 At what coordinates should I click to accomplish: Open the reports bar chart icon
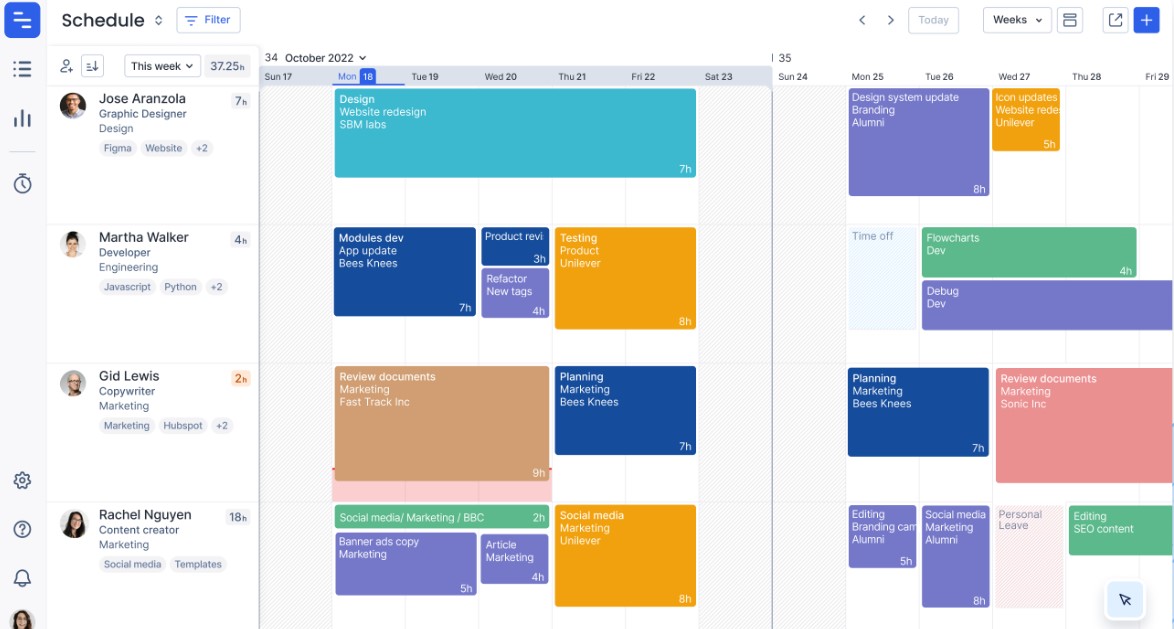click(22, 119)
